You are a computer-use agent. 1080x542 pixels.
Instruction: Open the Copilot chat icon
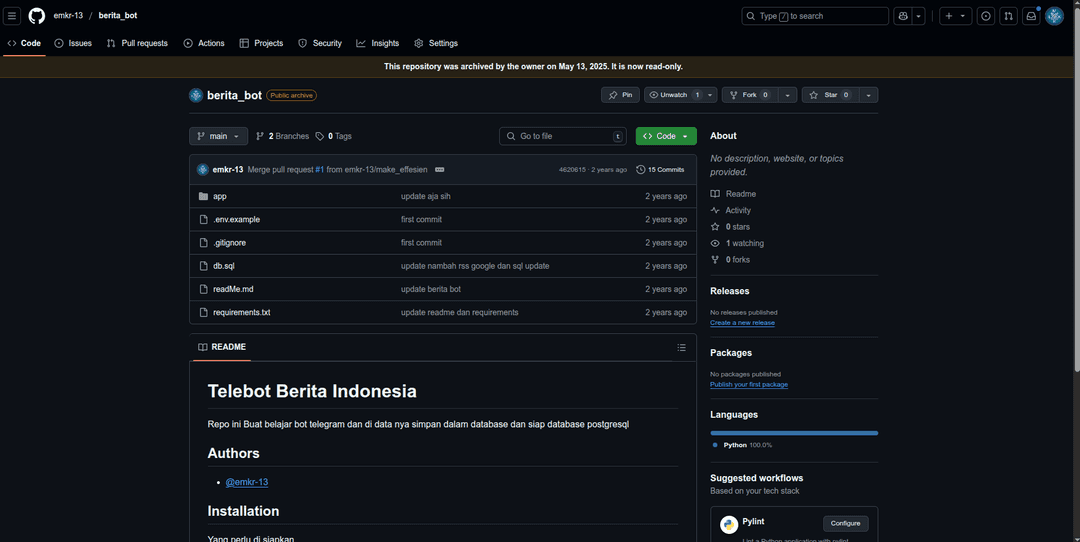tap(903, 16)
